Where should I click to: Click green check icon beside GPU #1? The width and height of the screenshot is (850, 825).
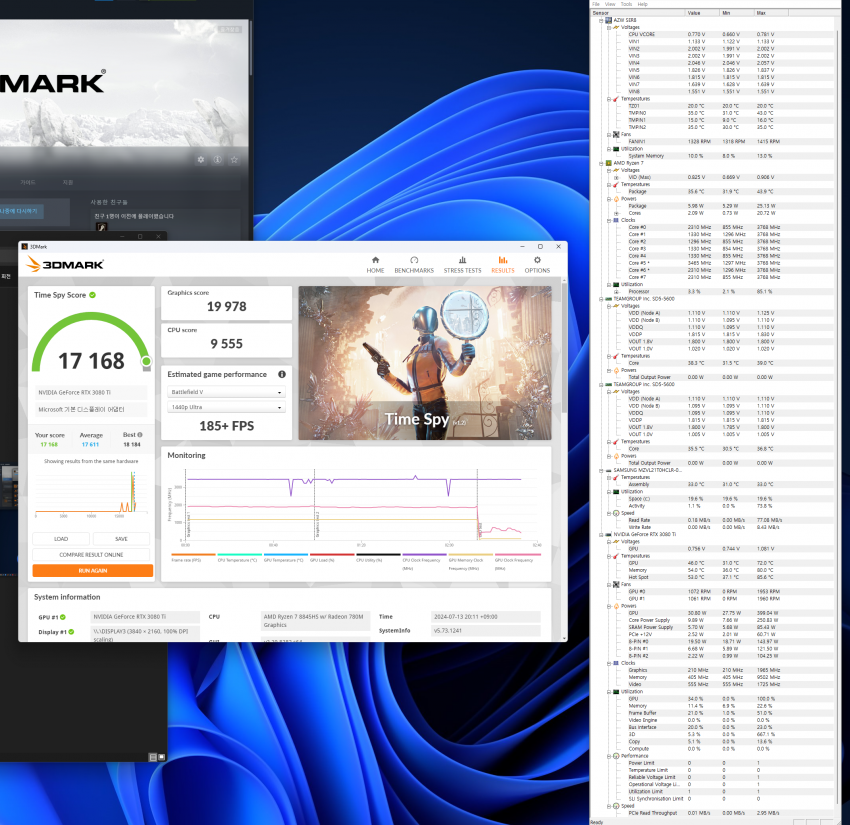click(63, 617)
